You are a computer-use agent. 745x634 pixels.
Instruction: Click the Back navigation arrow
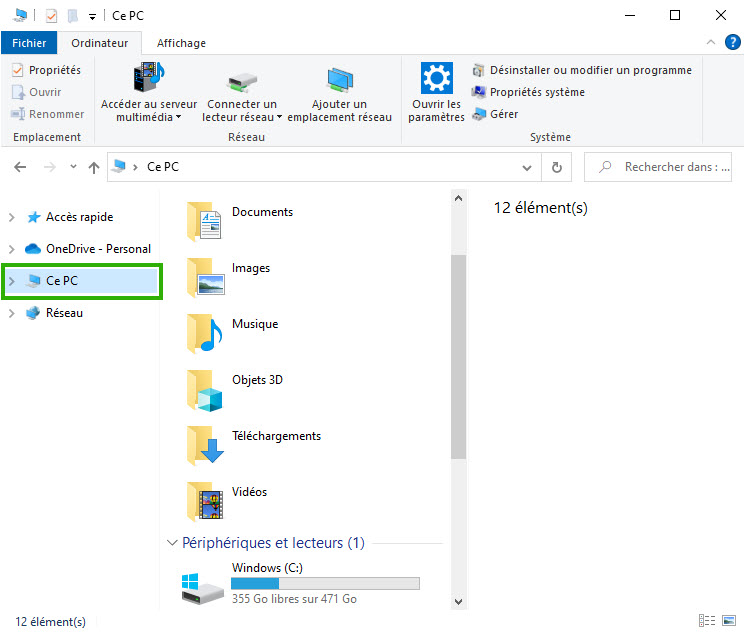click(x=20, y=167)
